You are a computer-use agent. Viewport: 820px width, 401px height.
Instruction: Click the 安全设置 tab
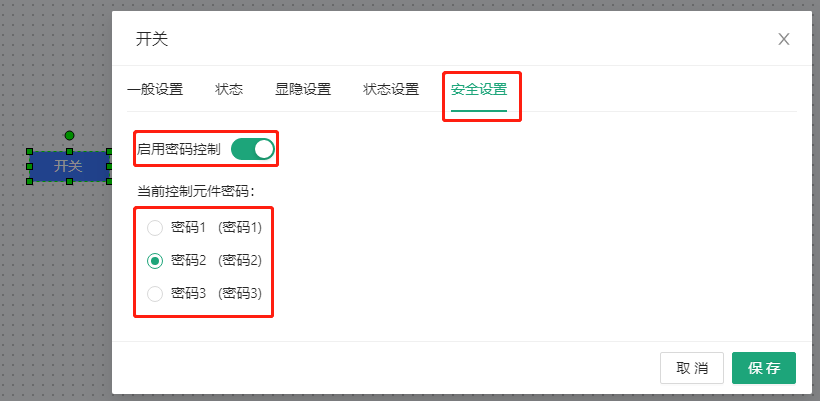[479, 89]
